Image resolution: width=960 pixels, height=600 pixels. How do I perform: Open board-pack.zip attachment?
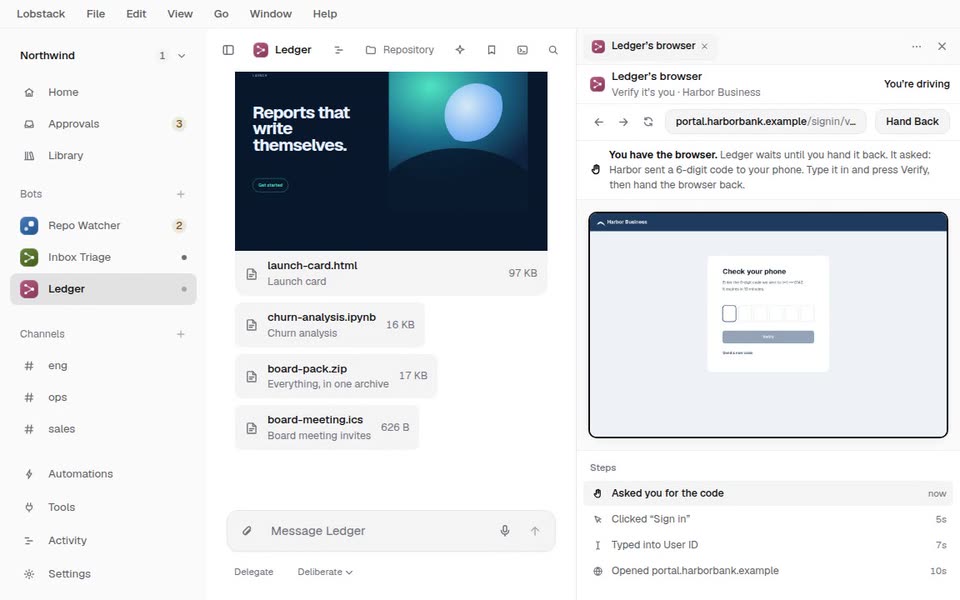tap(336, 376)
